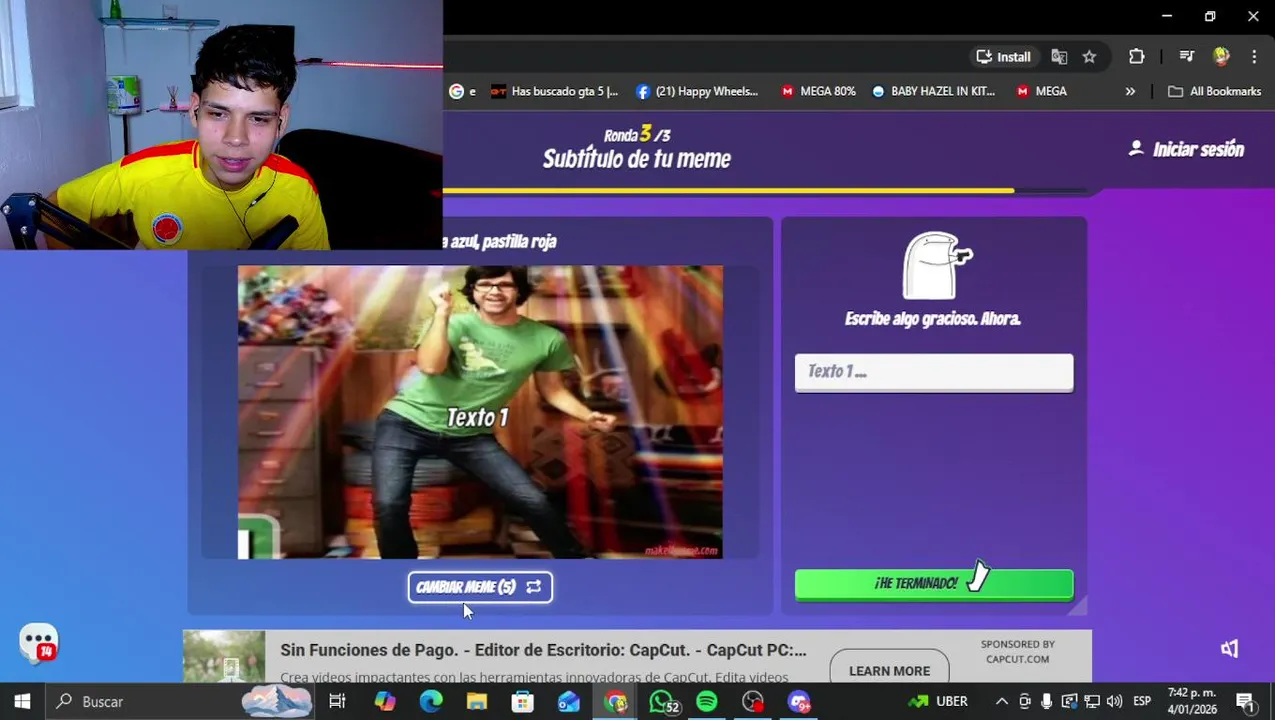Screen dimensions: 1275x720
Task: Focus the 'Texto 1...' input field
Action: [x=934, y=372]
